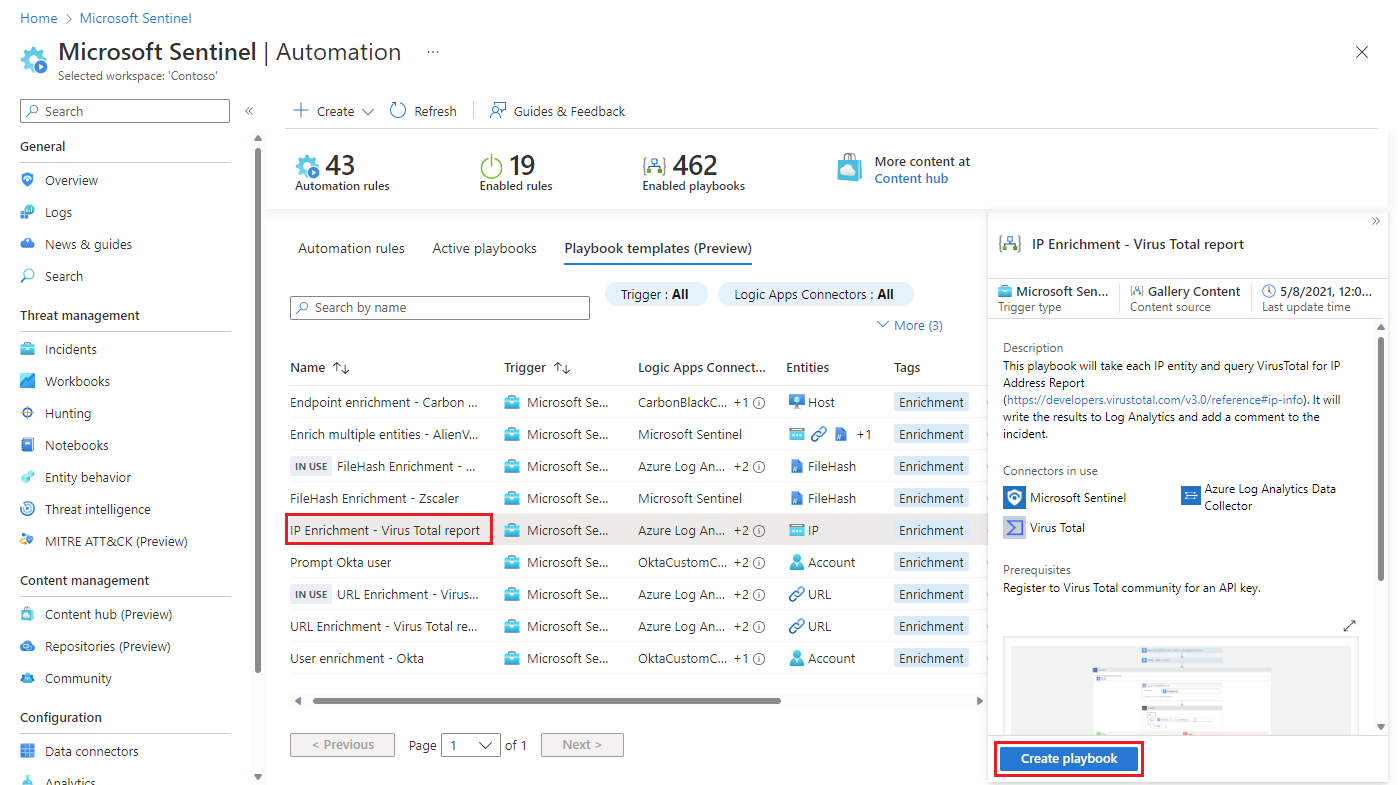Click the Virus Total connector in the details pane
The height and width of the screenshot is (785, 1398).
(x=1045, y=527)
